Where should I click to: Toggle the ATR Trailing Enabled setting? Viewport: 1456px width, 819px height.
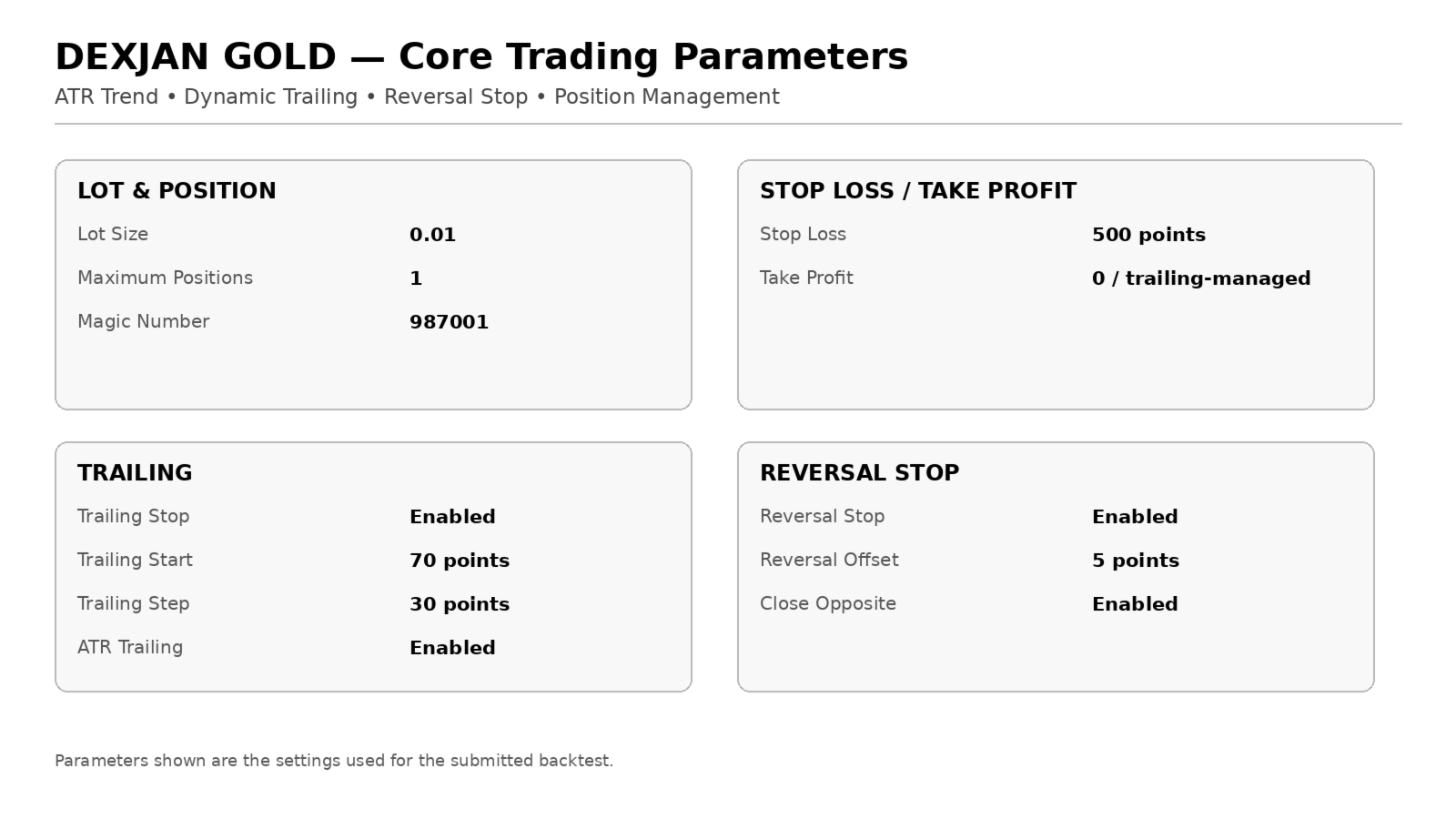[452, 648]
